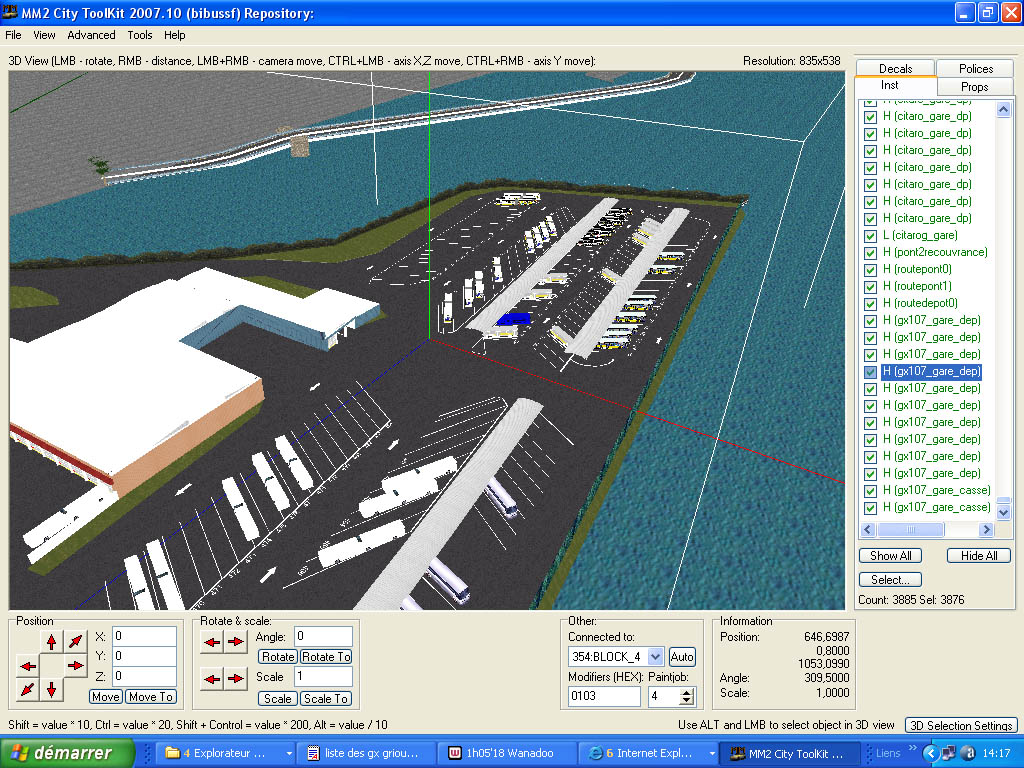1024x768 pixels.
Task: Click the Modifiers (HEX) input field
Action: 604,696
